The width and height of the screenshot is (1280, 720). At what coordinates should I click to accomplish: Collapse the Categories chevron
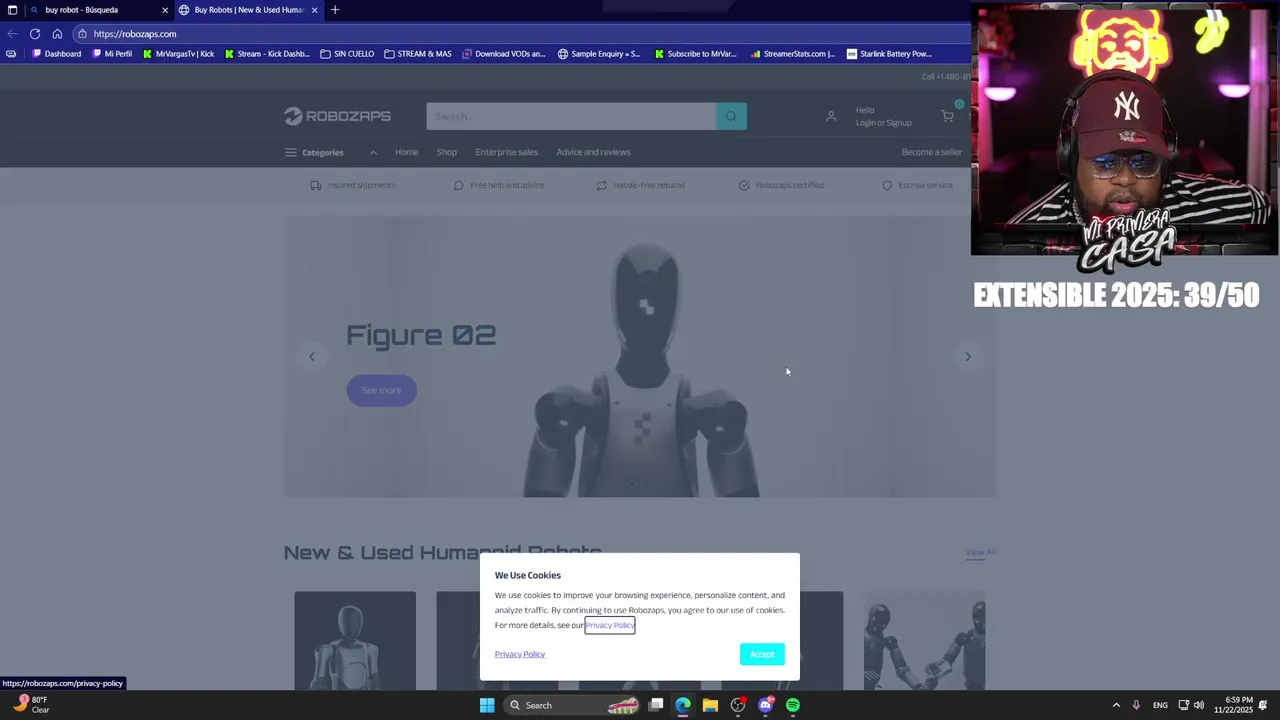pyautogui.click(x=373, y=152)
